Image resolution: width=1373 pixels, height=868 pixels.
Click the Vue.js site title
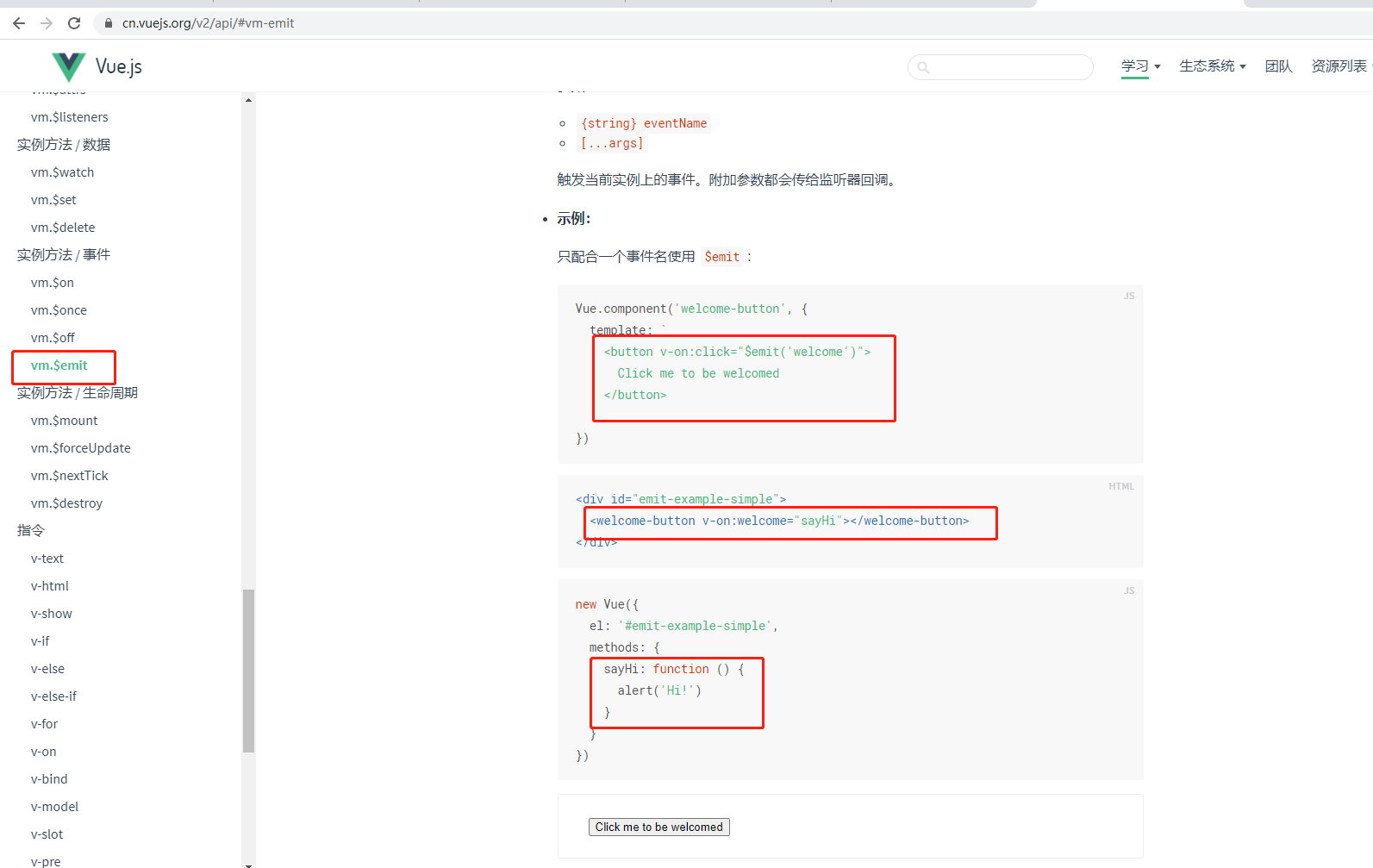click(x=119, y=66)
